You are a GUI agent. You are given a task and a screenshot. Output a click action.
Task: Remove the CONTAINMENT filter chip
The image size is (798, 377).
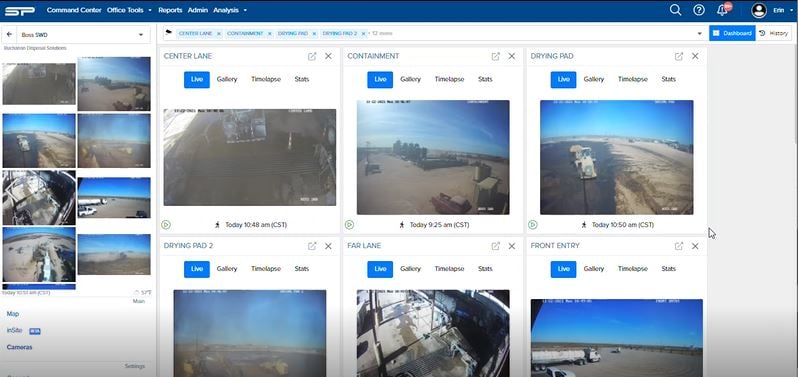tap(270, 33)
